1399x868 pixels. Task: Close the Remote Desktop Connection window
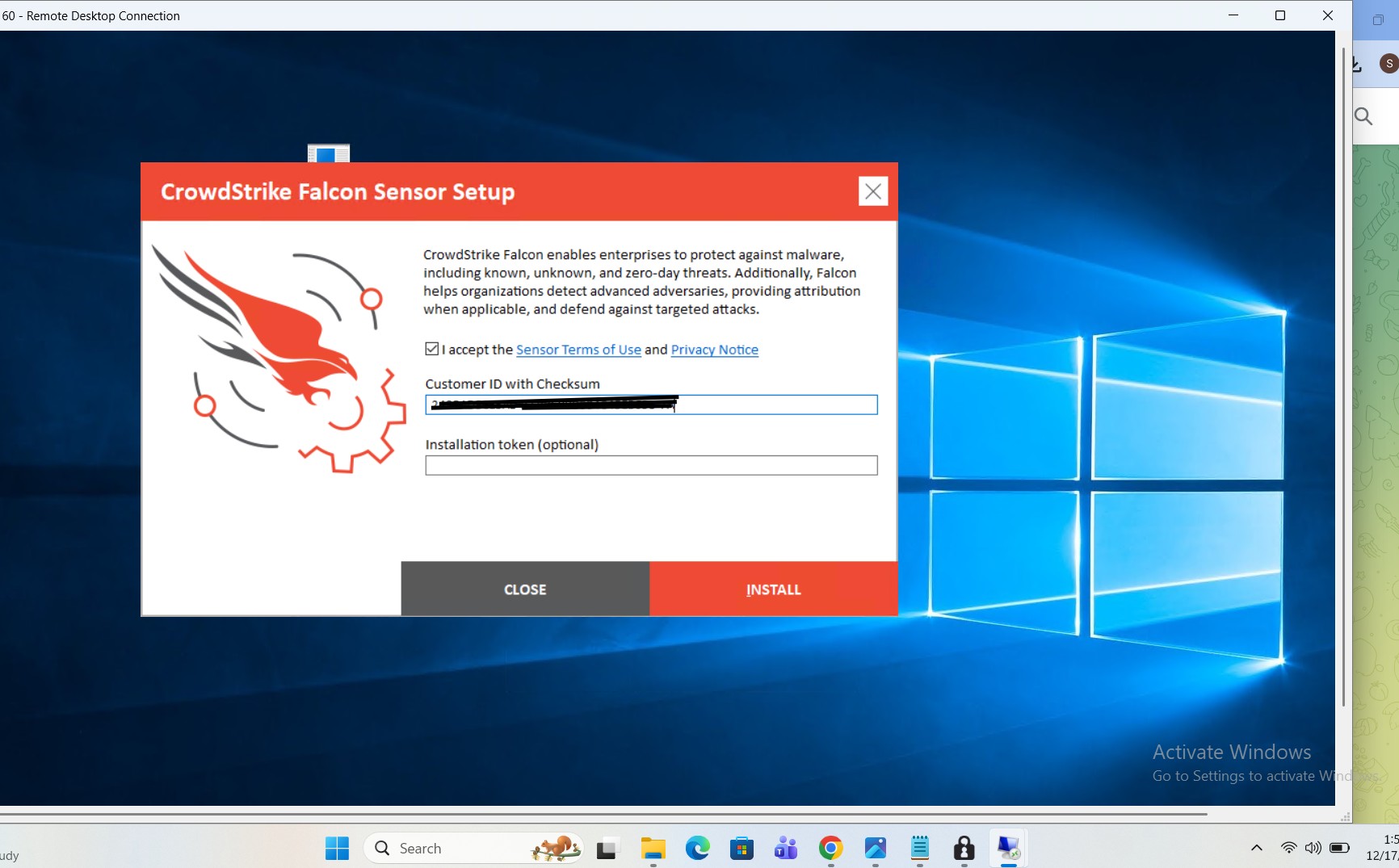click(x=1328, y=15)
